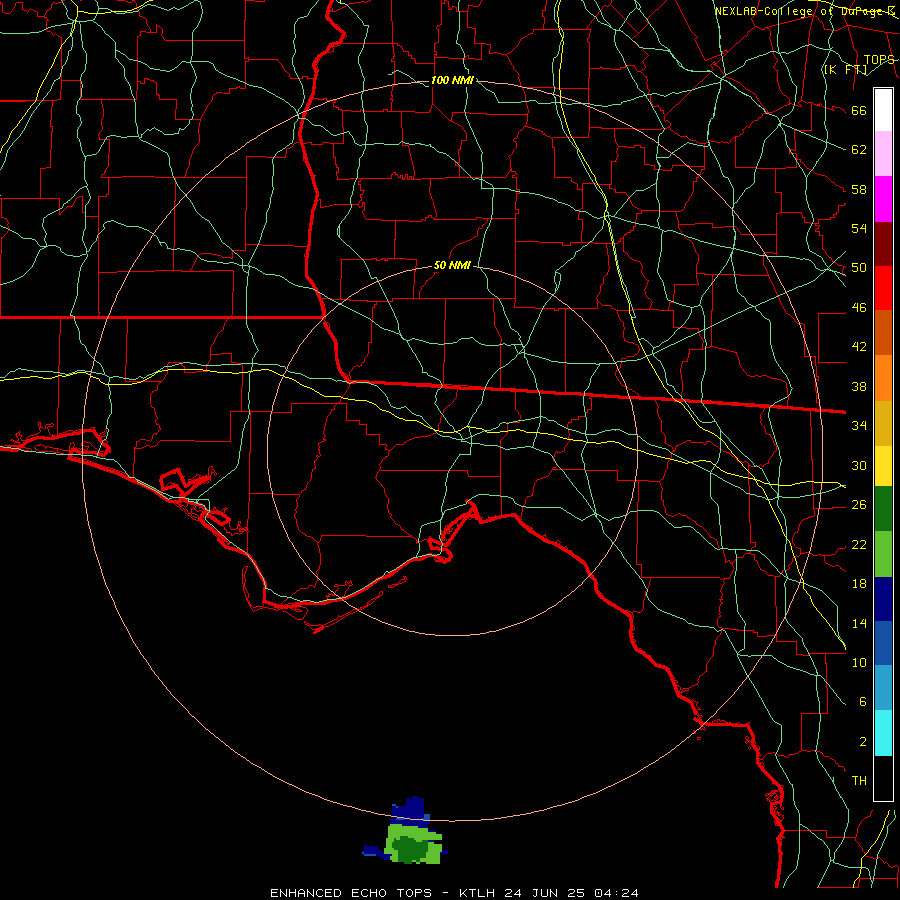Click the dark green core of the echo

[x=410, y=850]
